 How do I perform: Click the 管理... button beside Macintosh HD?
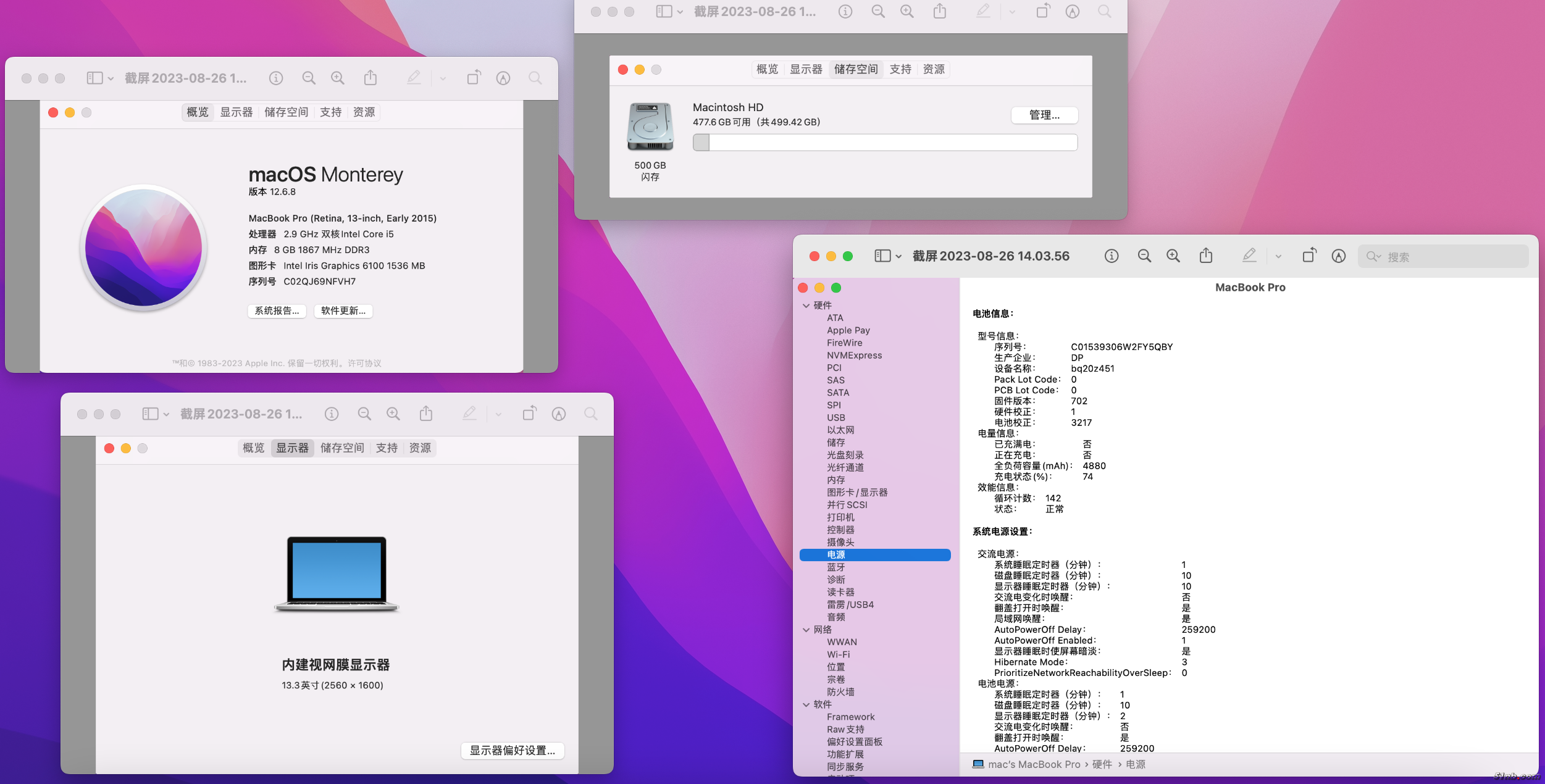[1045, 115]
